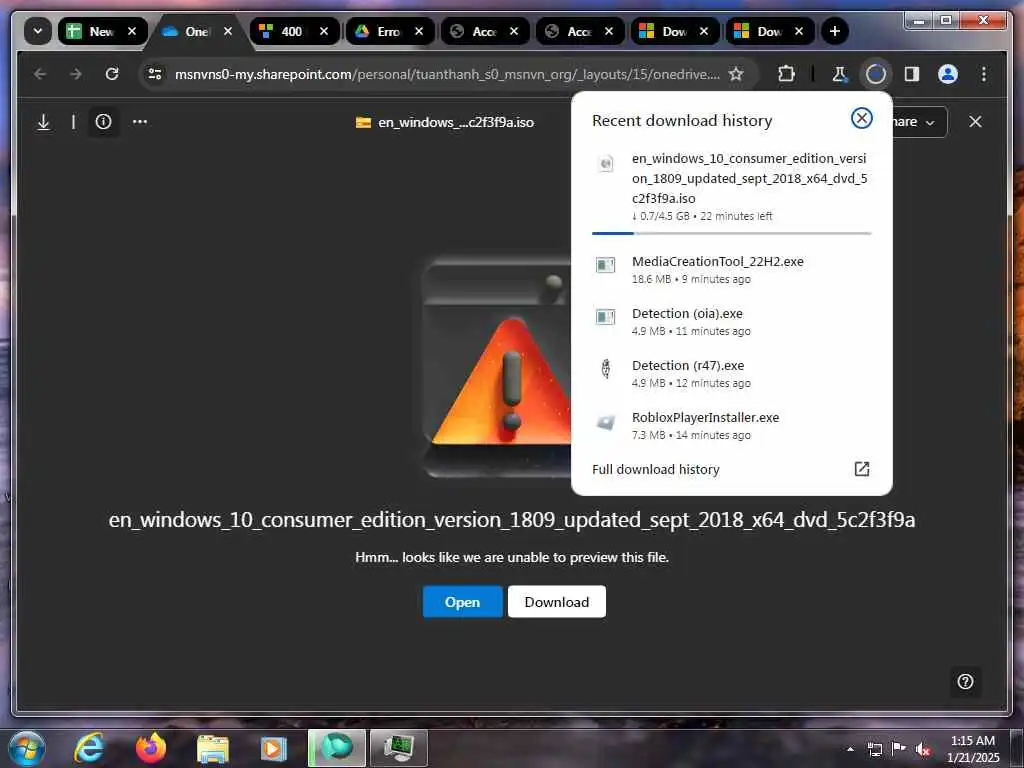Open the help question mark icon

[x=965, y=682]
